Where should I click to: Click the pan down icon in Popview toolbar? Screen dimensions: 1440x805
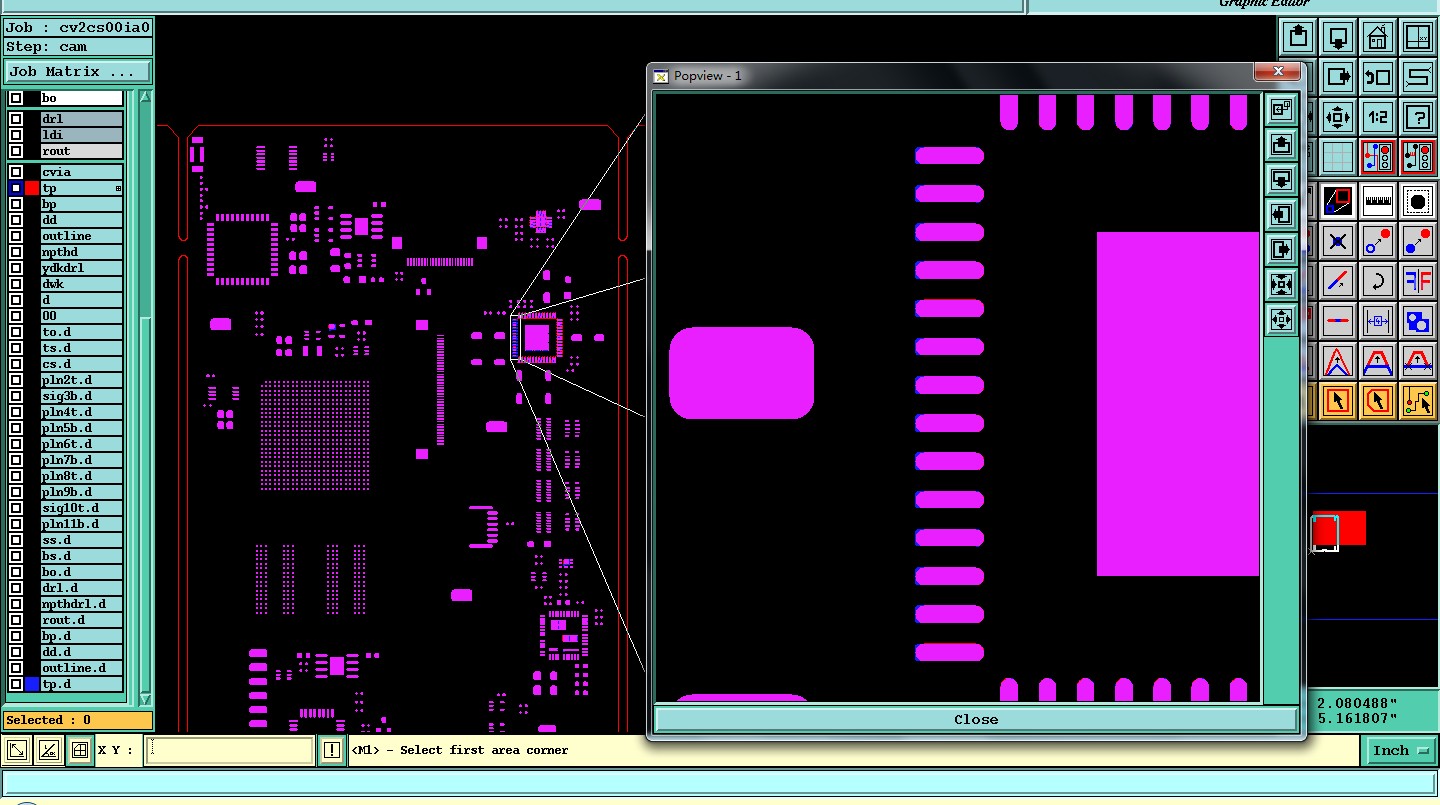click(x=1281, y=179)
